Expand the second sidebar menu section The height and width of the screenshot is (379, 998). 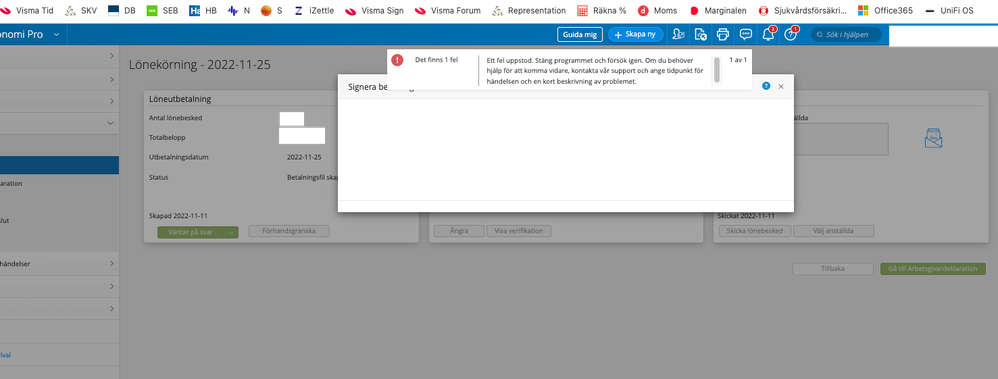tap(111, 79)
